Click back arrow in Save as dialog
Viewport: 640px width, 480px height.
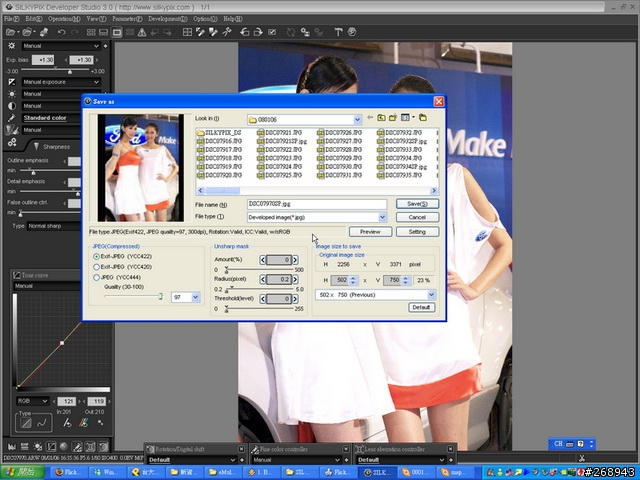coord(370,118)
